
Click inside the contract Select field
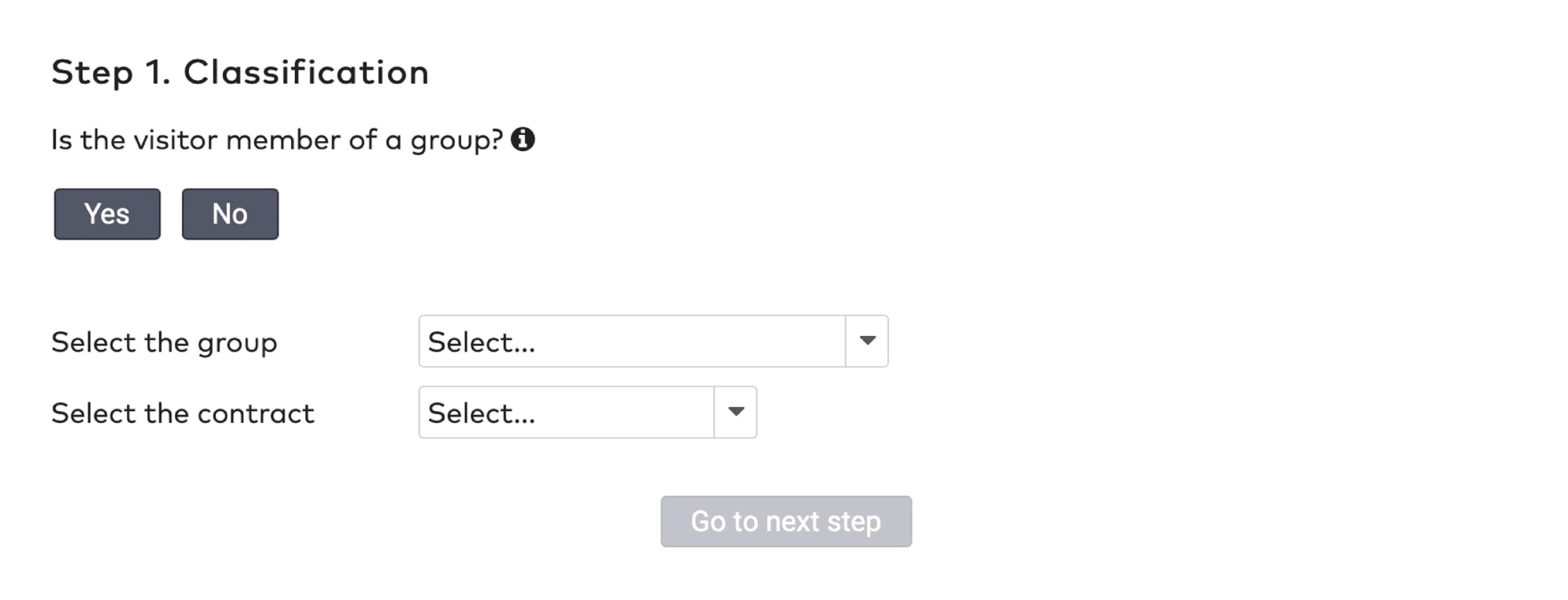pyautogui.click(x=566, y=412)
